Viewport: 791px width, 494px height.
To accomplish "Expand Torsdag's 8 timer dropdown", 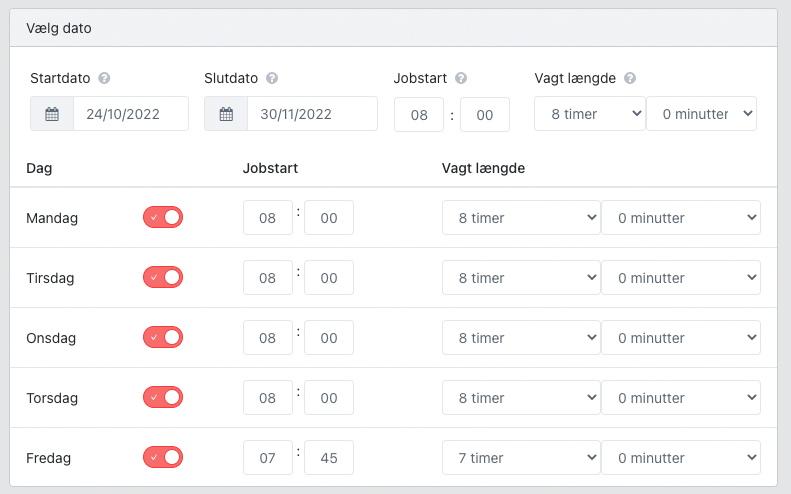I will coord(521,398).
